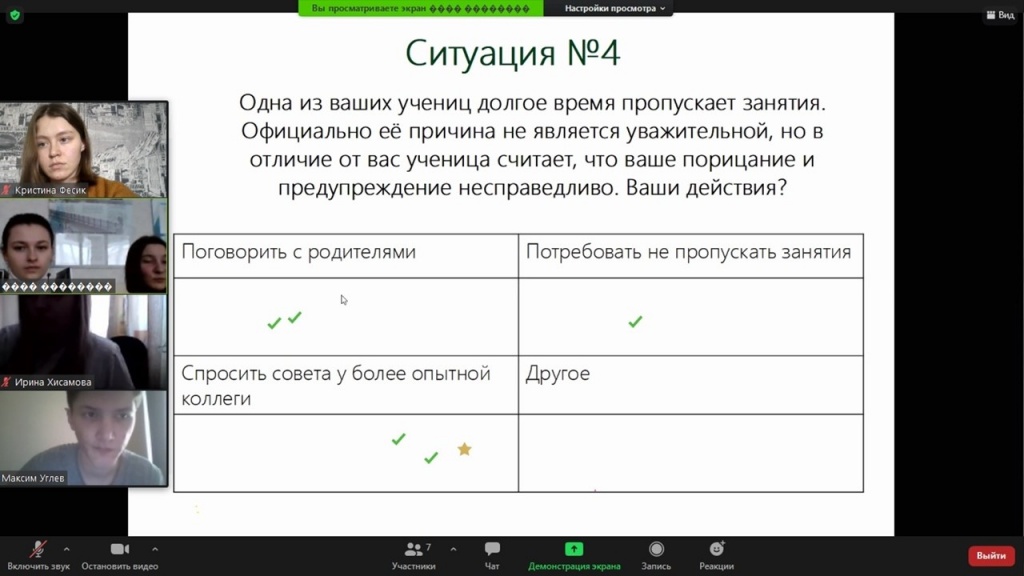Screen dimensions: 1024x576
Task: Open the Чат chat panel
Action: 492,554
